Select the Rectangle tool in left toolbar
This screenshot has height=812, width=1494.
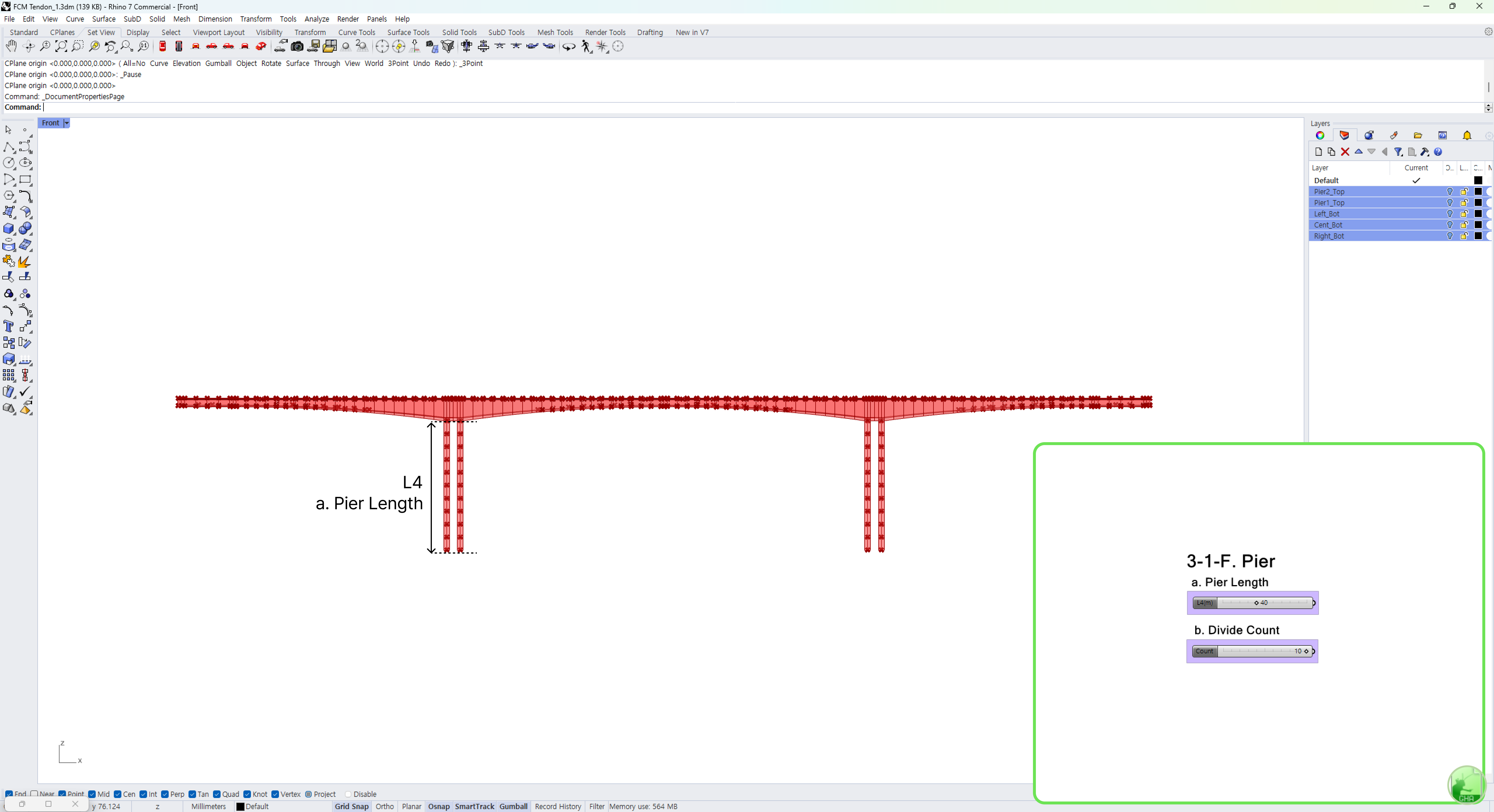(x=25, y=180)
